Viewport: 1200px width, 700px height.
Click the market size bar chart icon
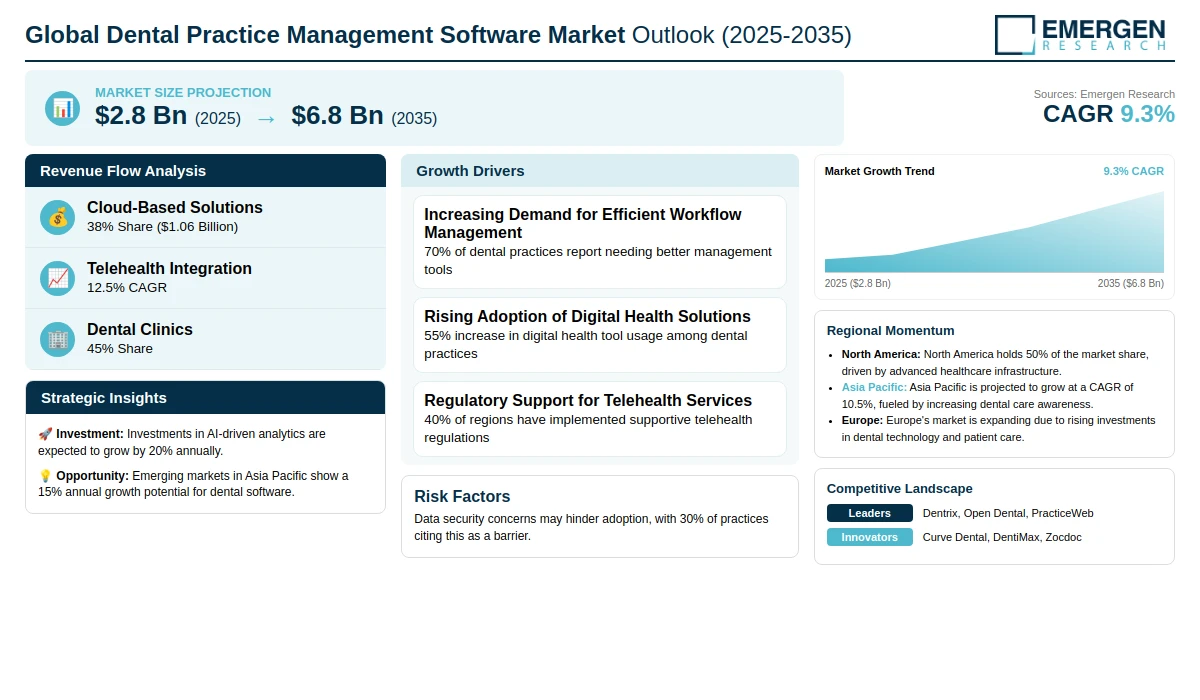pos(62,108)
